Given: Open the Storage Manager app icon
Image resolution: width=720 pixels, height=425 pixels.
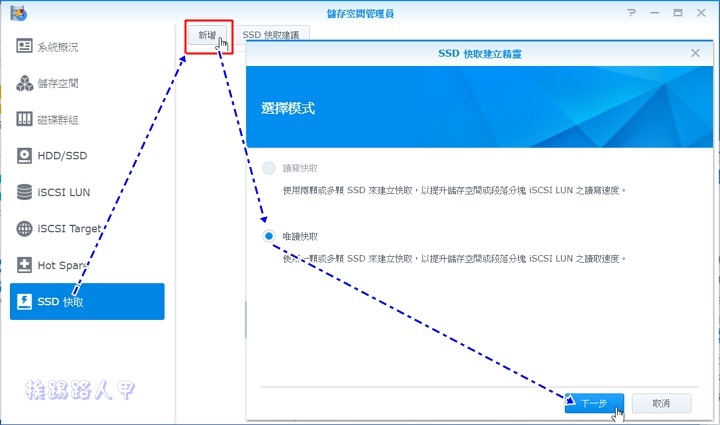Looking at the screenshot, I should click(x=19, y=13).
